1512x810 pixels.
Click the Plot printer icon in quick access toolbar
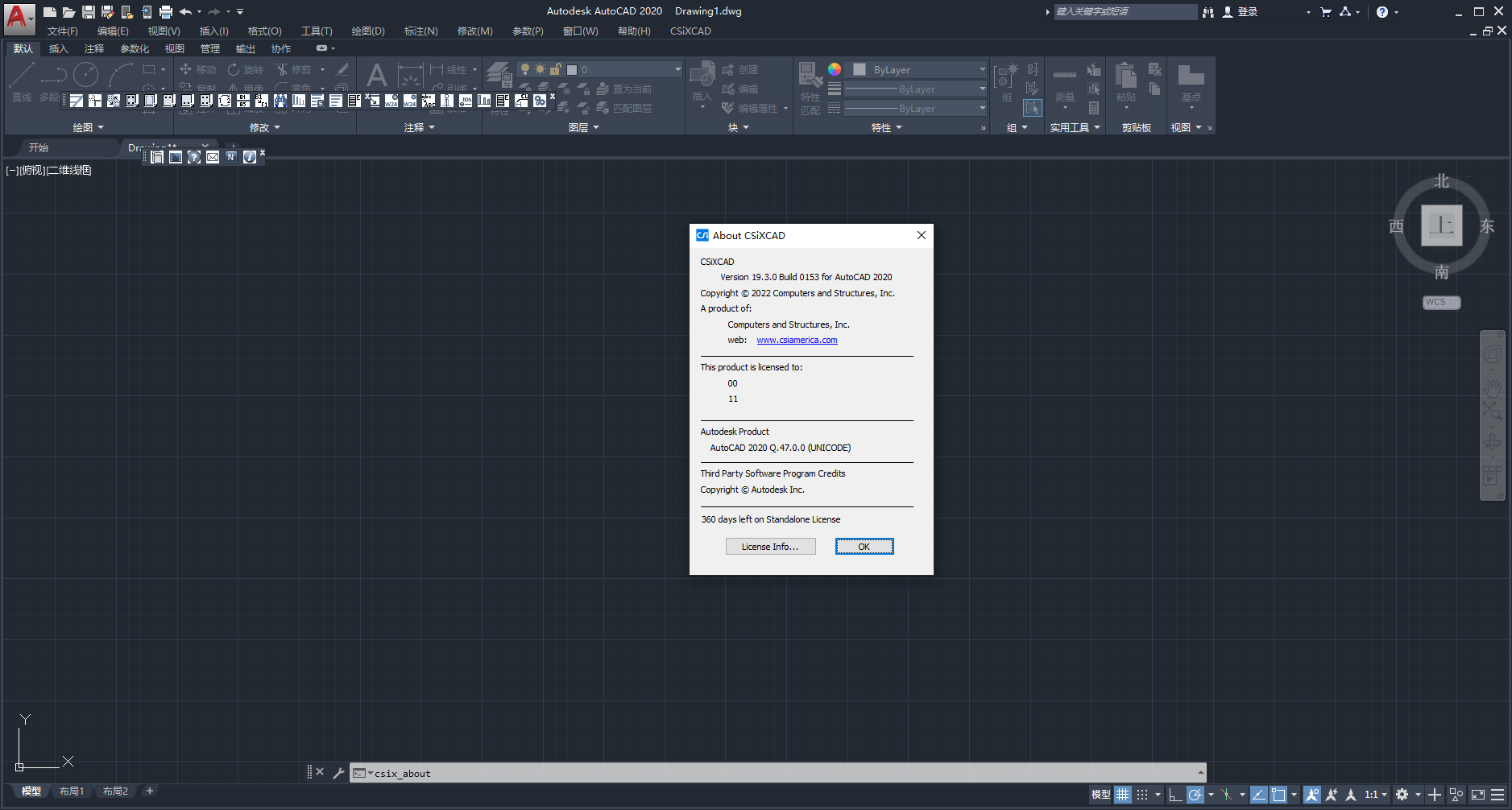pyautogui.click(x=166, y=11)
